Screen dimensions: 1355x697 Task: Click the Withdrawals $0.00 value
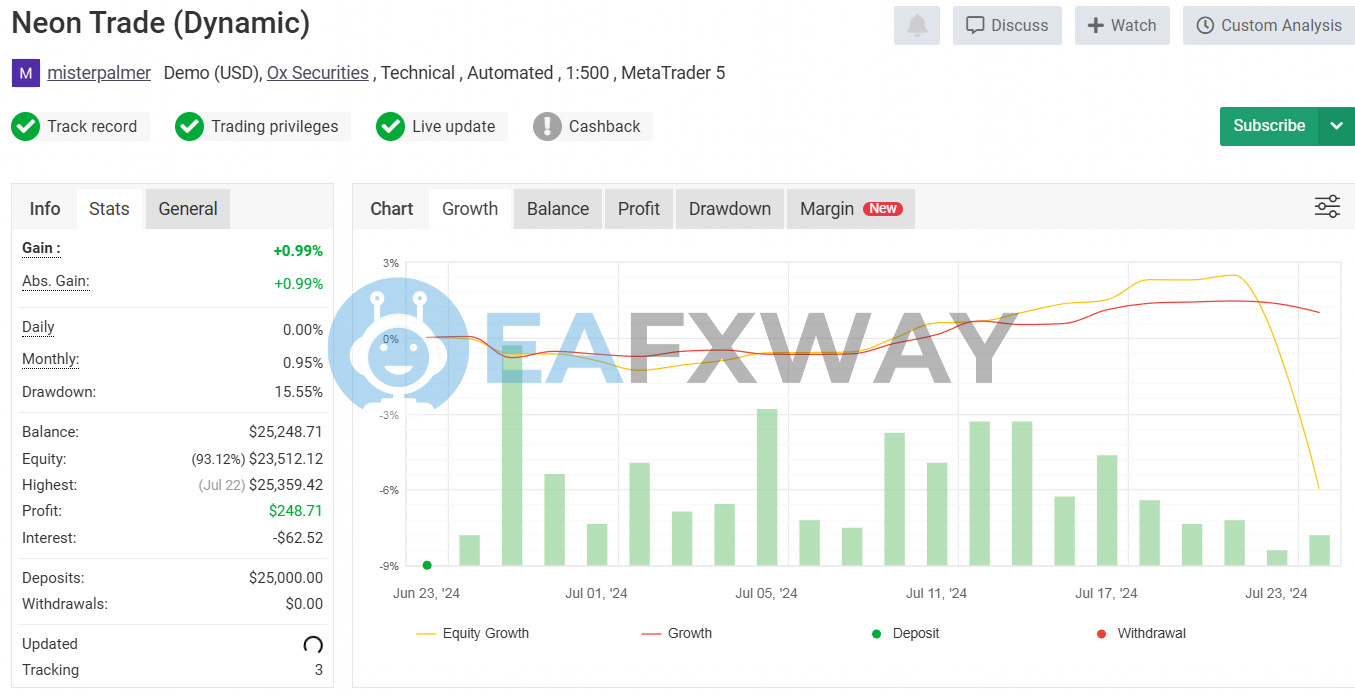point(304,604)
